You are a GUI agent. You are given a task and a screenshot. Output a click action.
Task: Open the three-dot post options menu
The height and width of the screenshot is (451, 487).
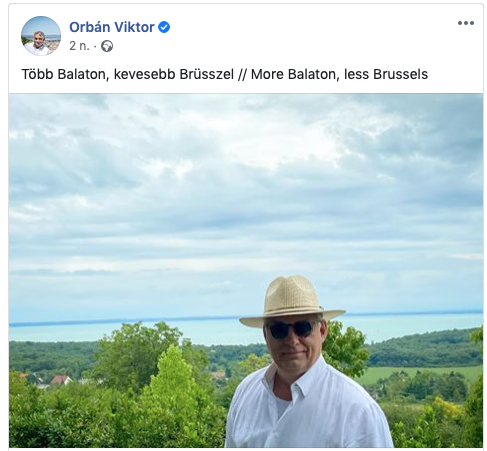[466, 23]
